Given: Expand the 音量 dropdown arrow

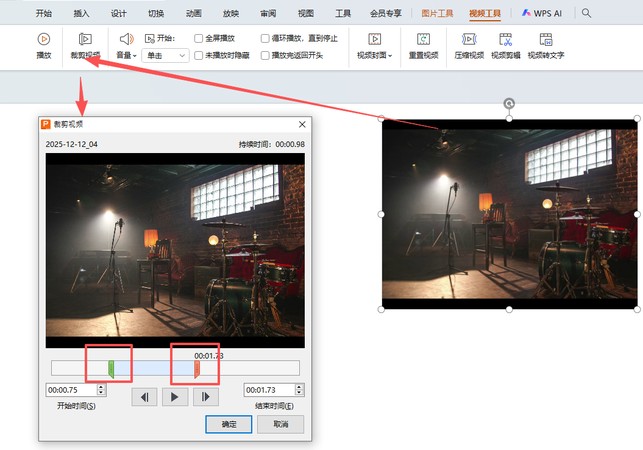Looking at the screenshot, I should (135, 56).
